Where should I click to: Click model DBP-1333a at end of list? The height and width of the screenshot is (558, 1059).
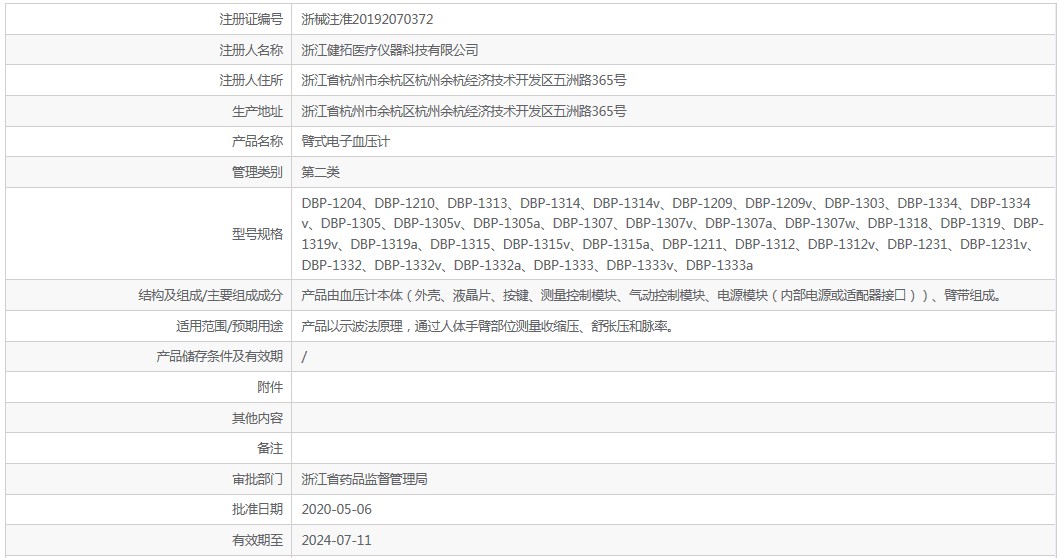(719, 265)
